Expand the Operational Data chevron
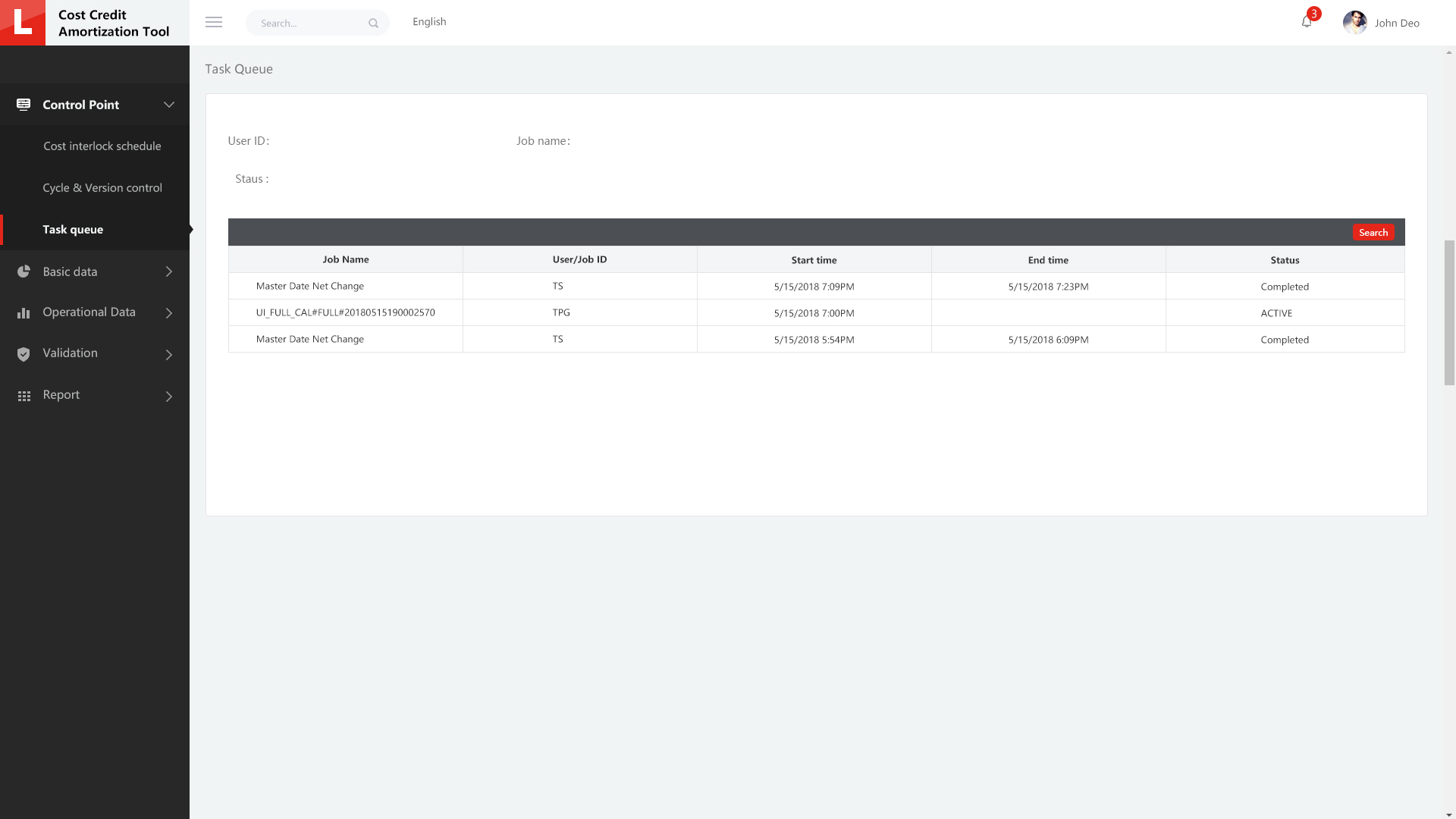Viewport: 1456px width, 819px height. pyautogui.click(x=169, y=312)
